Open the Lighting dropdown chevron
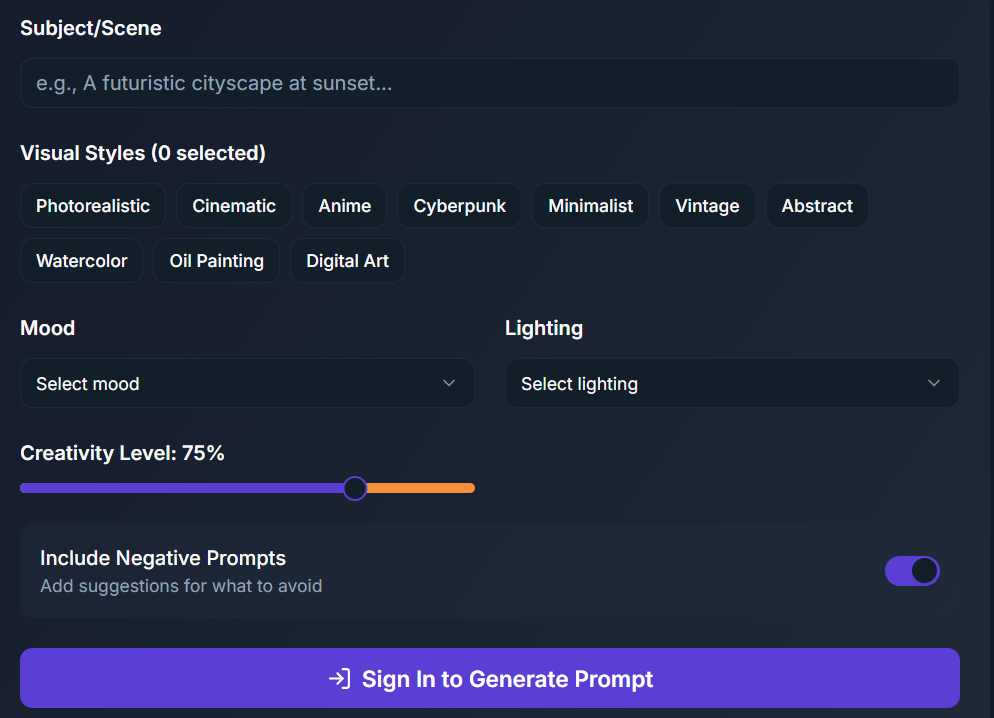The width and height of the screenshot is (994, 718). coord(933,383)
